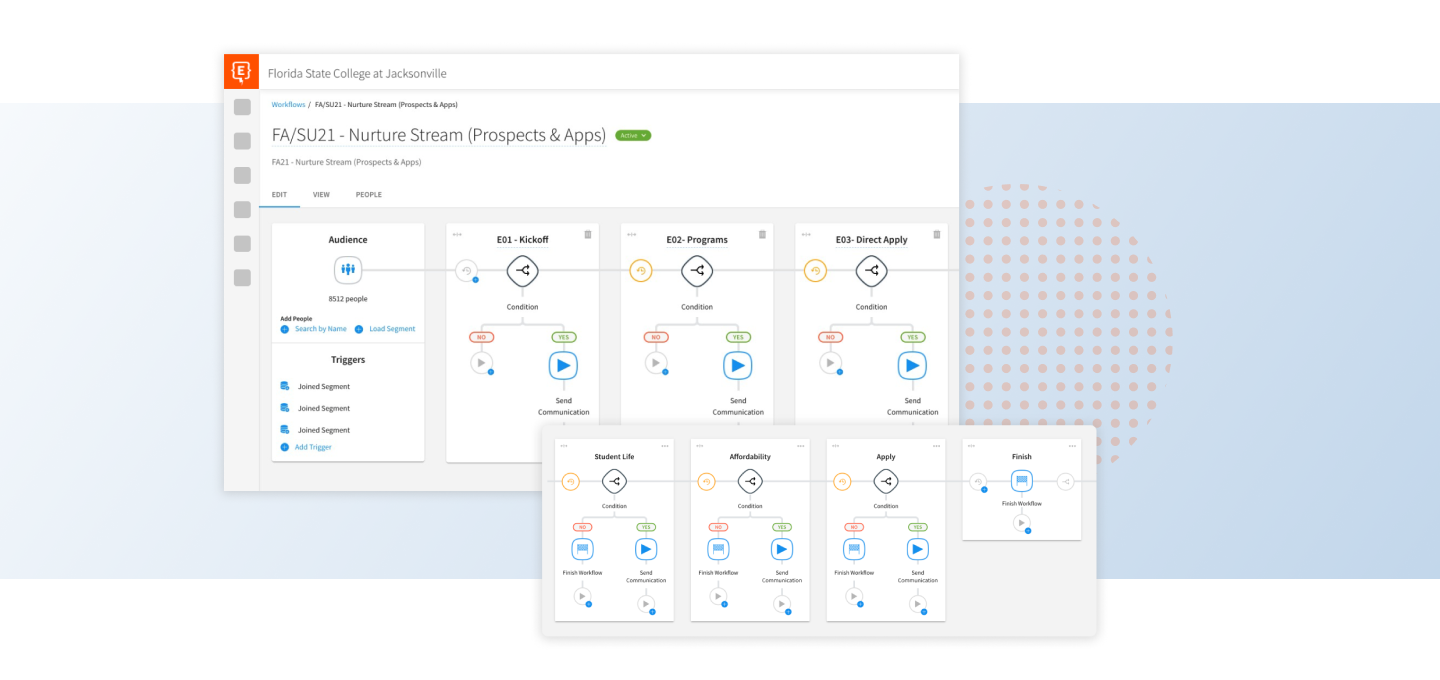Add action below Finish Workflow in Apply card

tap(854, 597)
